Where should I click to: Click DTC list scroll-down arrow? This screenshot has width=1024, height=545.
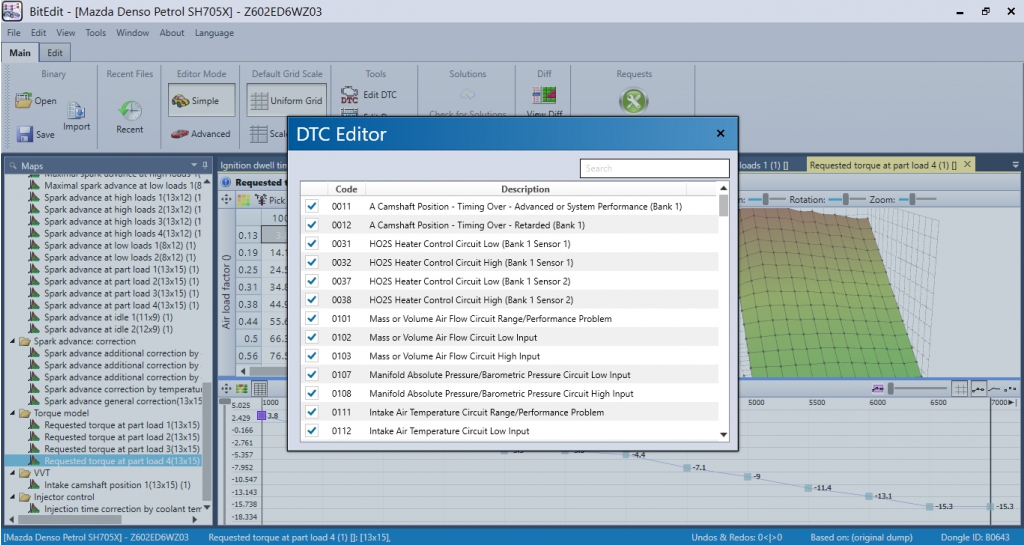click(x=724, y=435)
